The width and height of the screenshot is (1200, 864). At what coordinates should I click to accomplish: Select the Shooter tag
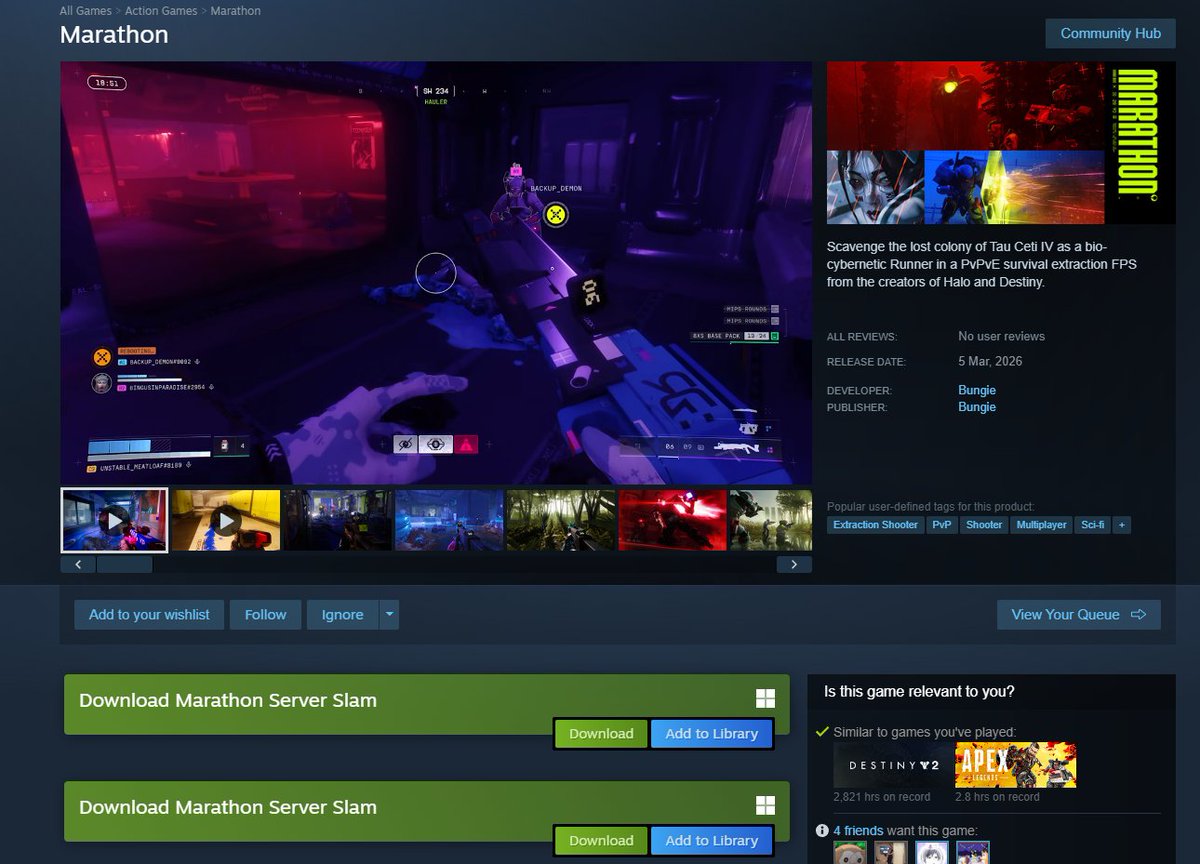coord(984,525)
